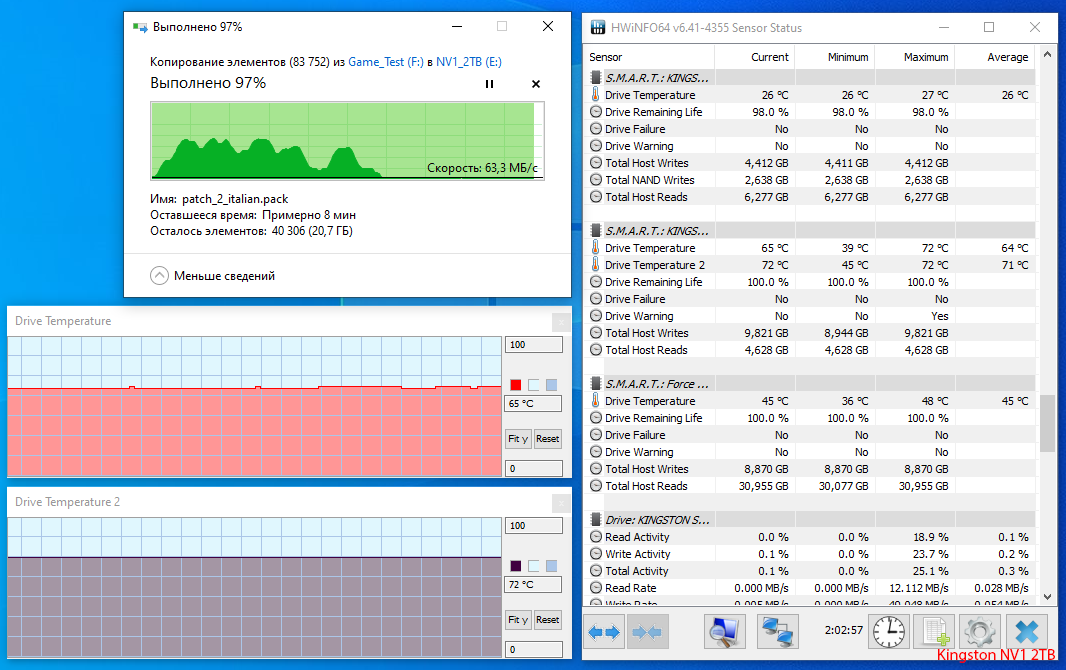1066x670 pixels.
Task: Click the collapse columns arrows icon in HWiNFO
Action: [647, 632]
